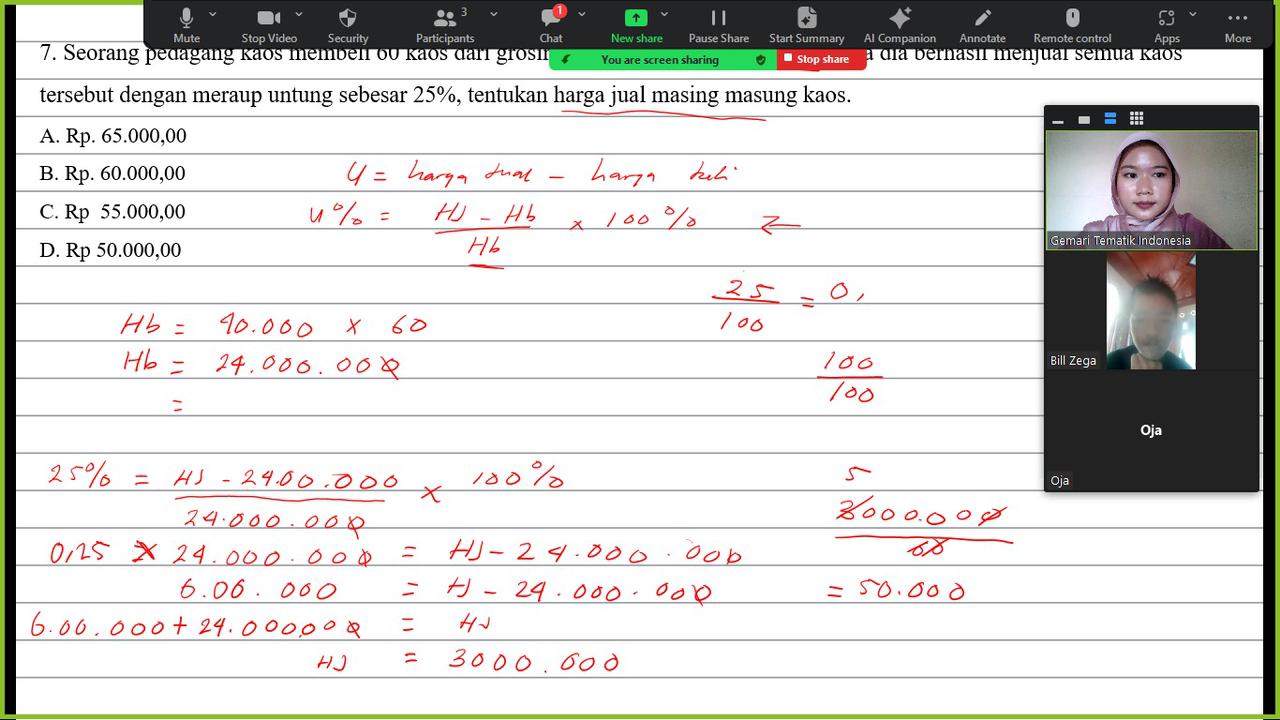Image resolution: width=1280 pixels, height=720 pixels.
Task: Select the Gemari Tematik Indonesia video thumbnail
Action: point(1151,190)
